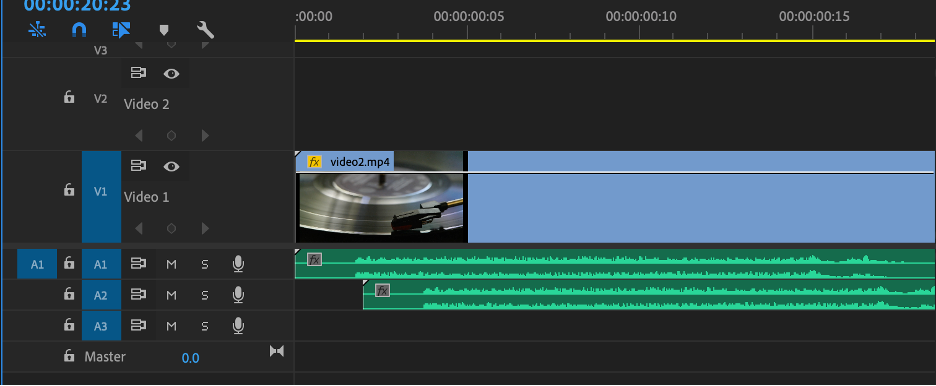This screenshot has height=386, width=936.
Task: Toggle lock on Master track
Action: [x=69, y=356]
